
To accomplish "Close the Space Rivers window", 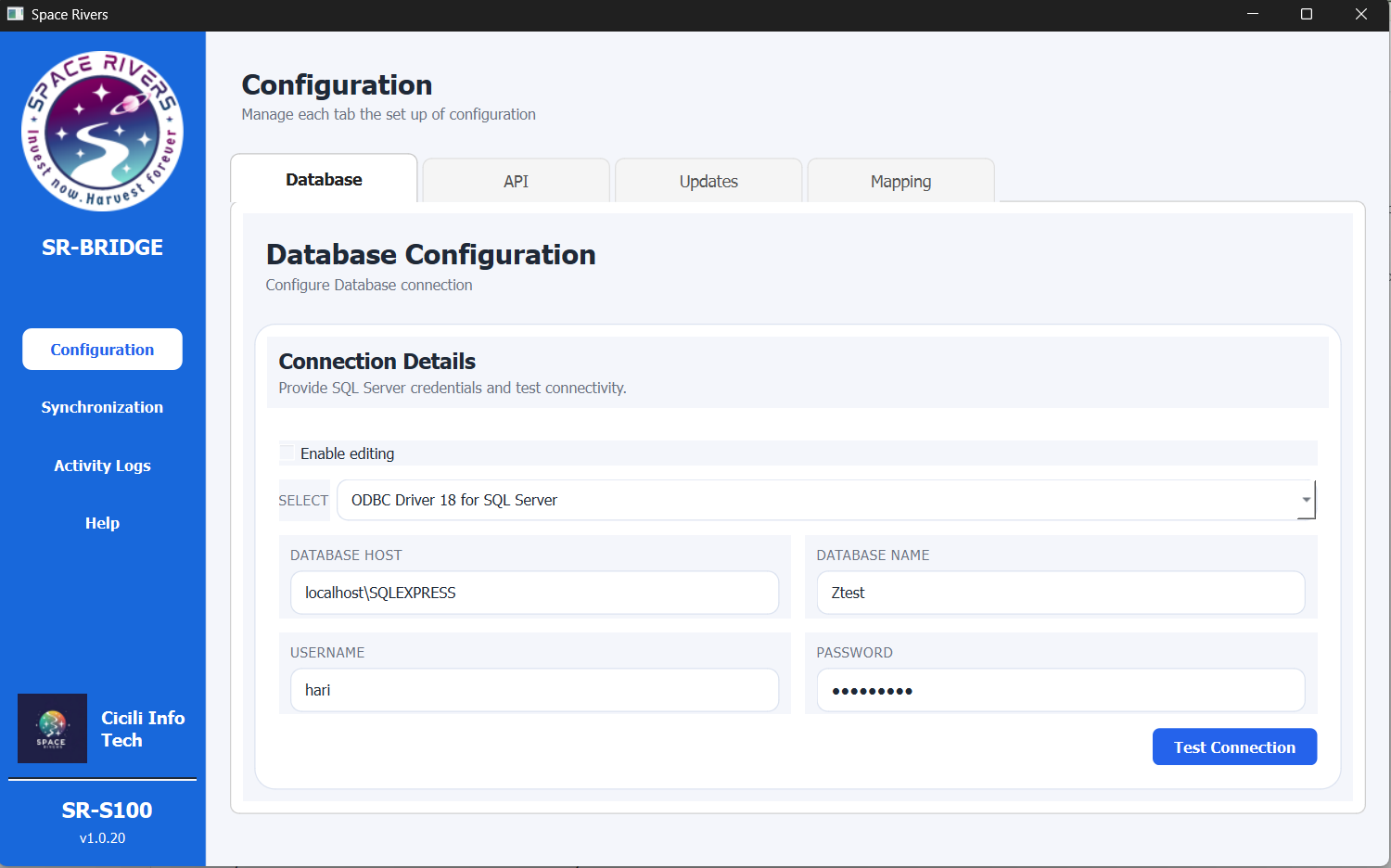I will click(x=1361, y=14).
